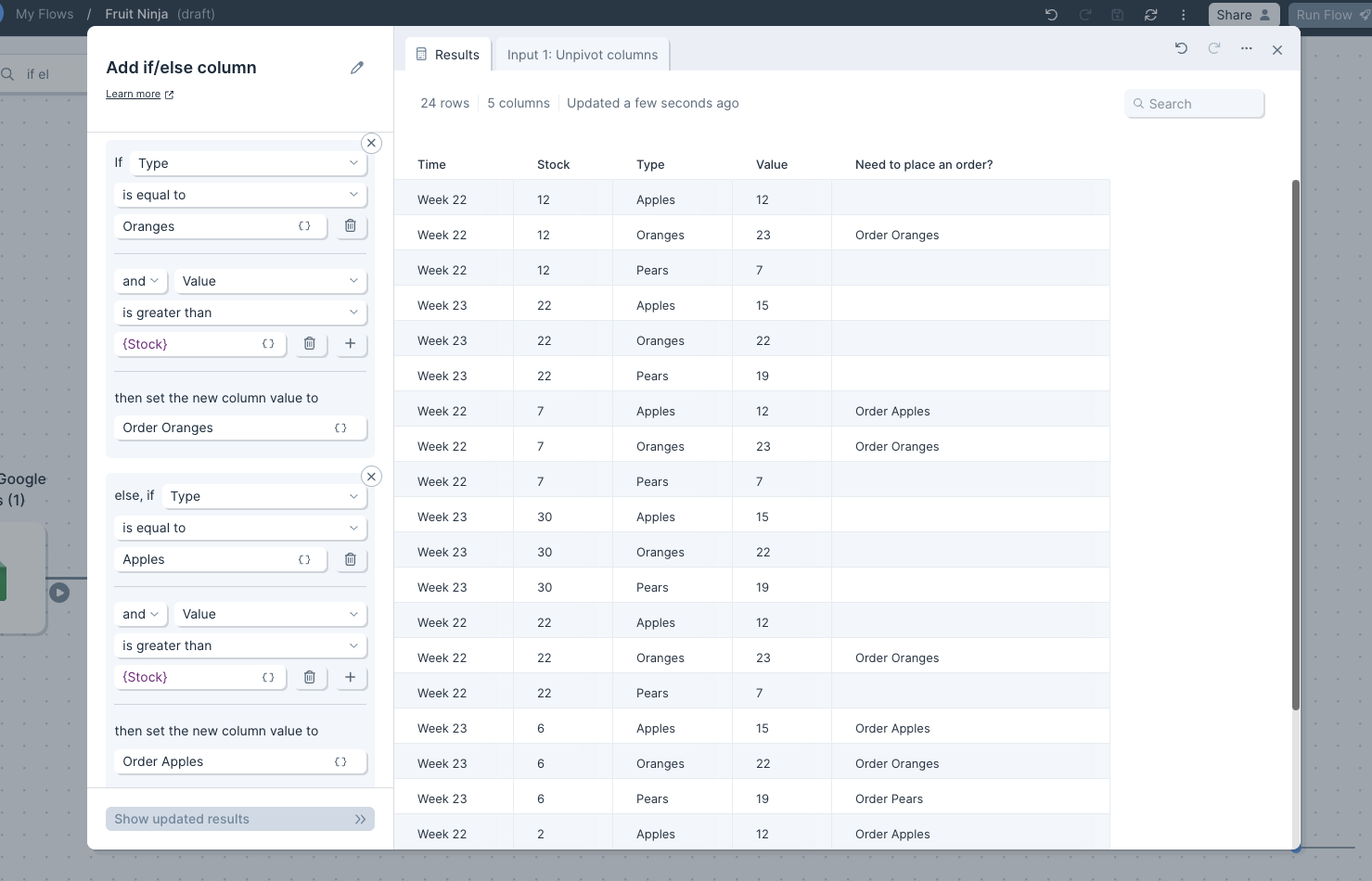Delete the Apples condition with trash icon
Image resolution: width=1372 pixels, height=881 pixels.
click(351, 560)
